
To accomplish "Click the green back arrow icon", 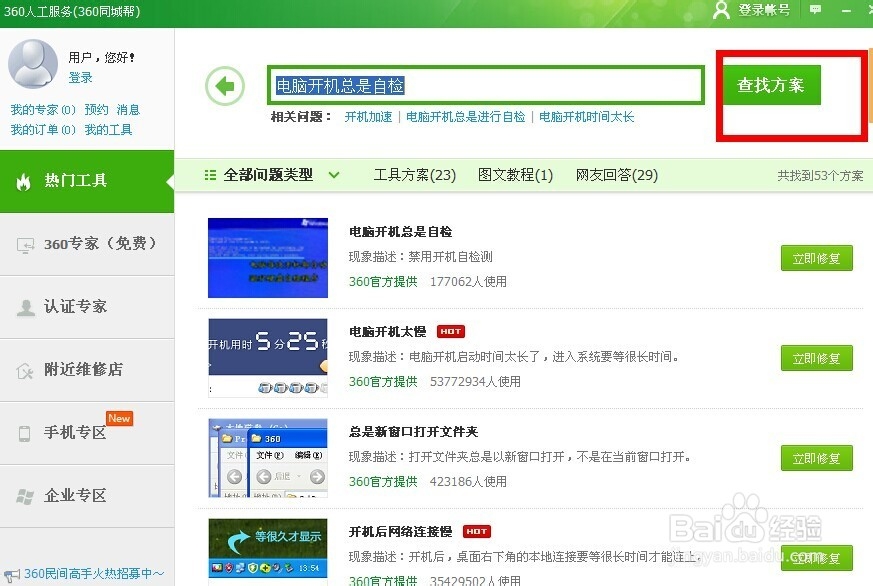I will click(225, 86).
